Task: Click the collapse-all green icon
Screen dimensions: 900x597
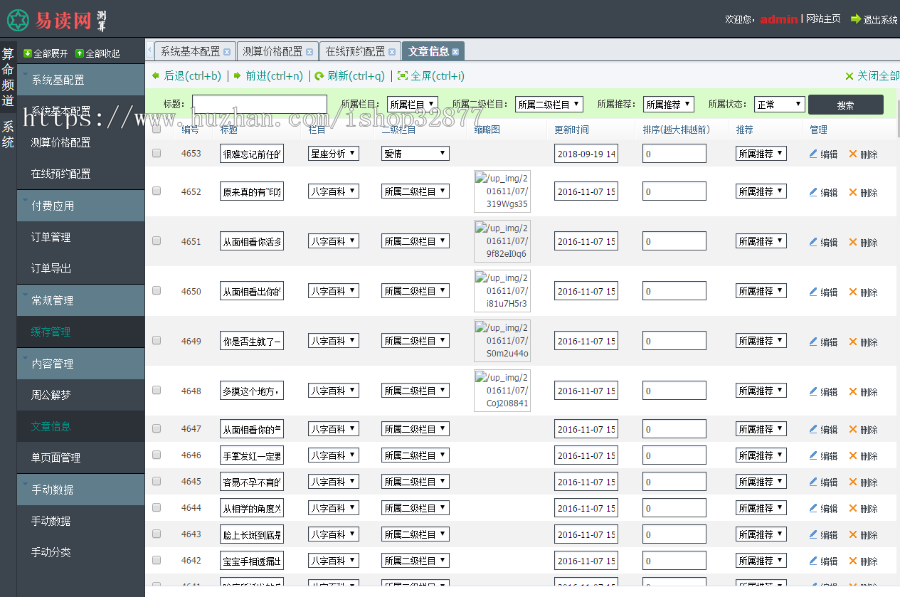Action: click(80, 53)
